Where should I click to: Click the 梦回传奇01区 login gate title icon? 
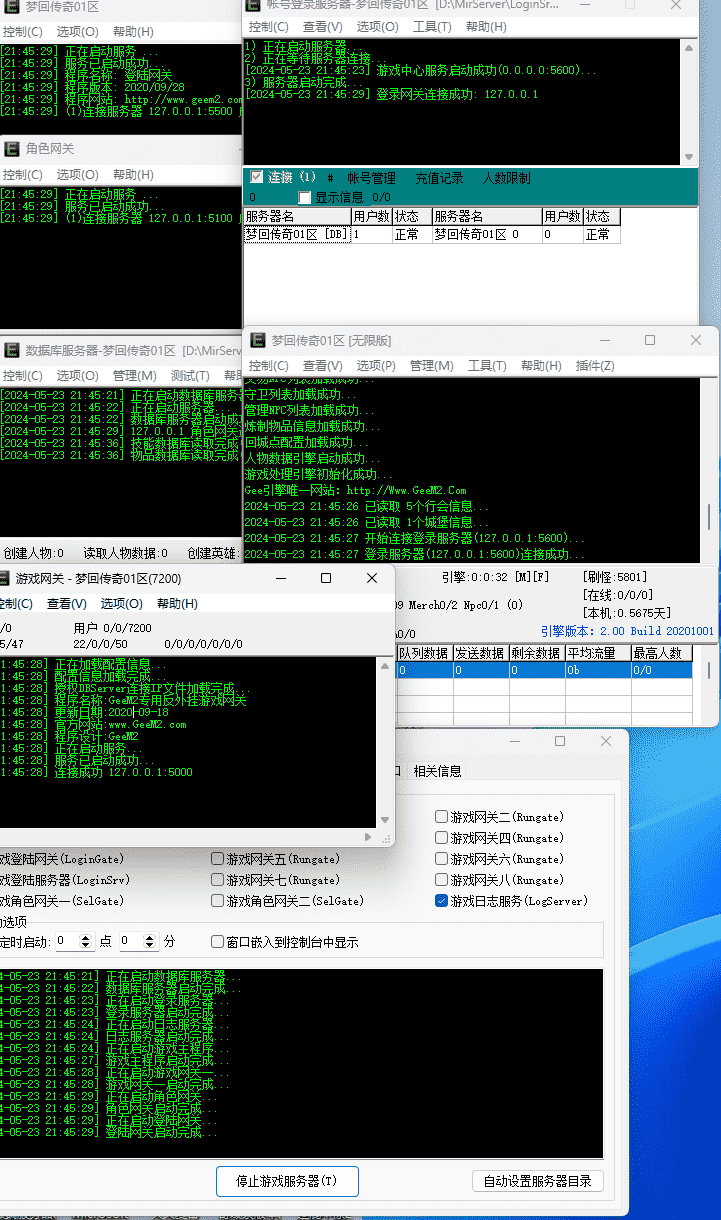point(12,7)
